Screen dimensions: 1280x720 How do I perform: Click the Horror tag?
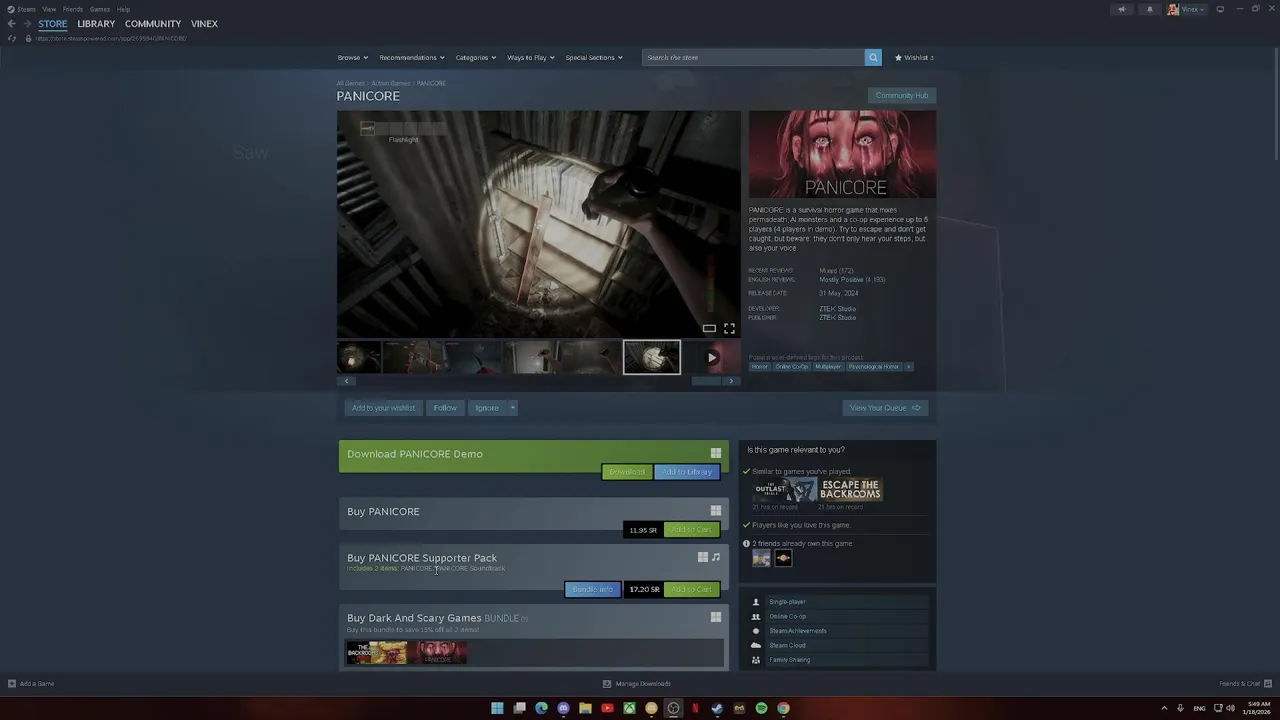[760, 367]
